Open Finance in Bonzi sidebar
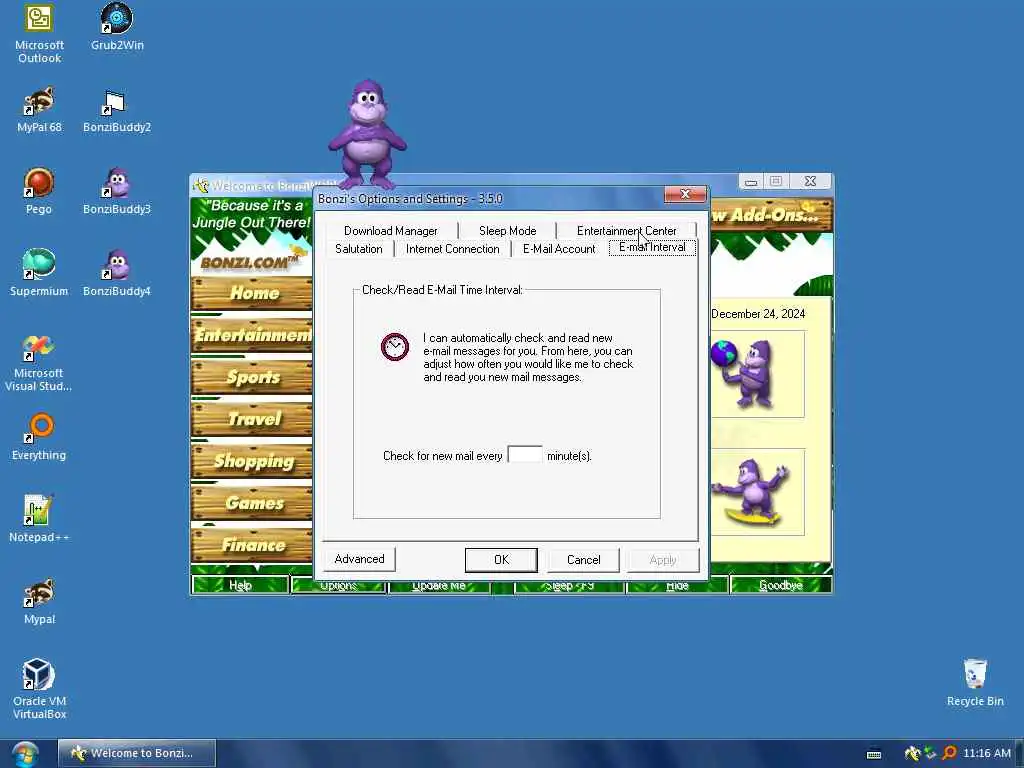This screenshot has height=768, width=1024. tap(252, 545)
